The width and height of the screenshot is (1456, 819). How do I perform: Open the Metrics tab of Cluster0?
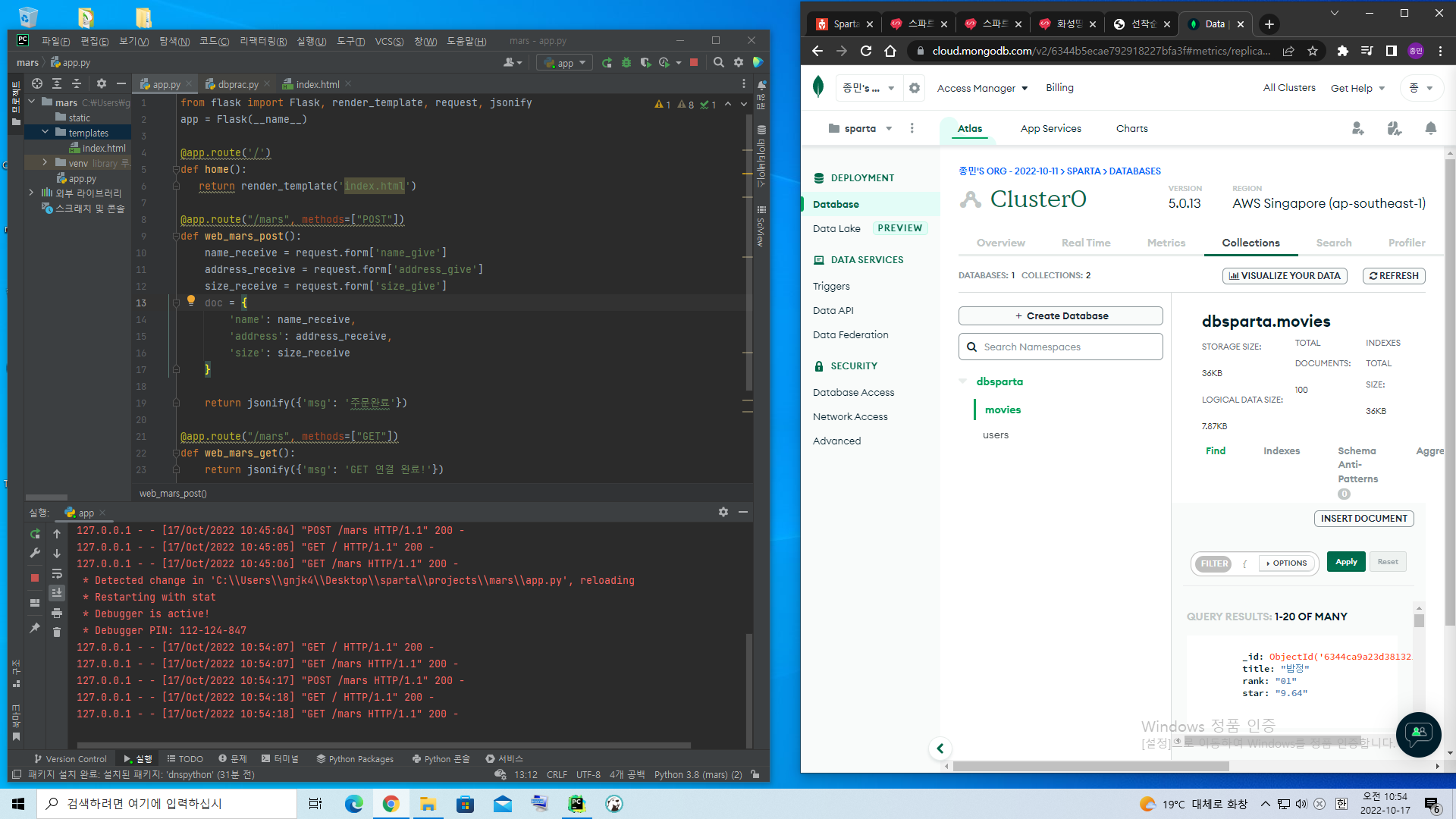pos(1166,243)
